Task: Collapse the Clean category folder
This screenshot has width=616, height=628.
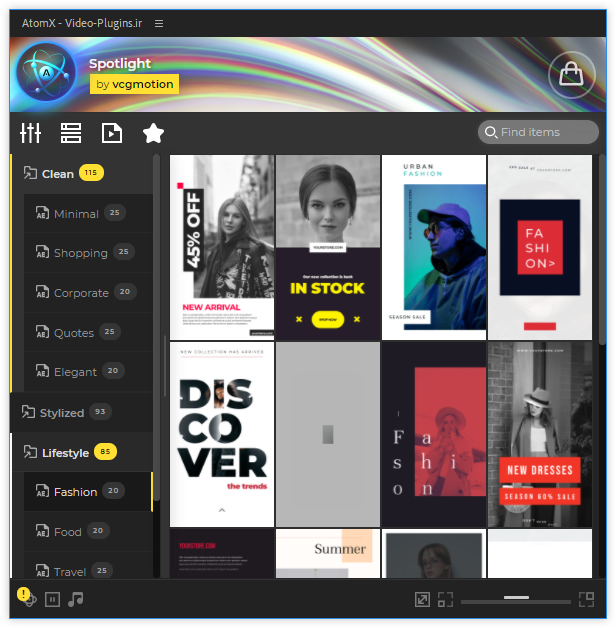Action: (x=82, y=173)
